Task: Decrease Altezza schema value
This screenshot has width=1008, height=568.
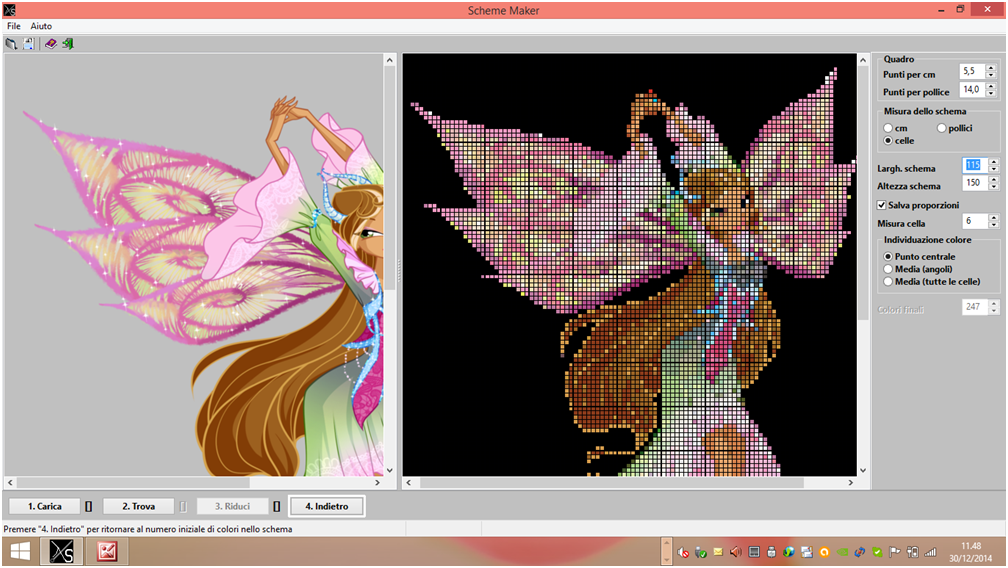Action: coord(994,187)
